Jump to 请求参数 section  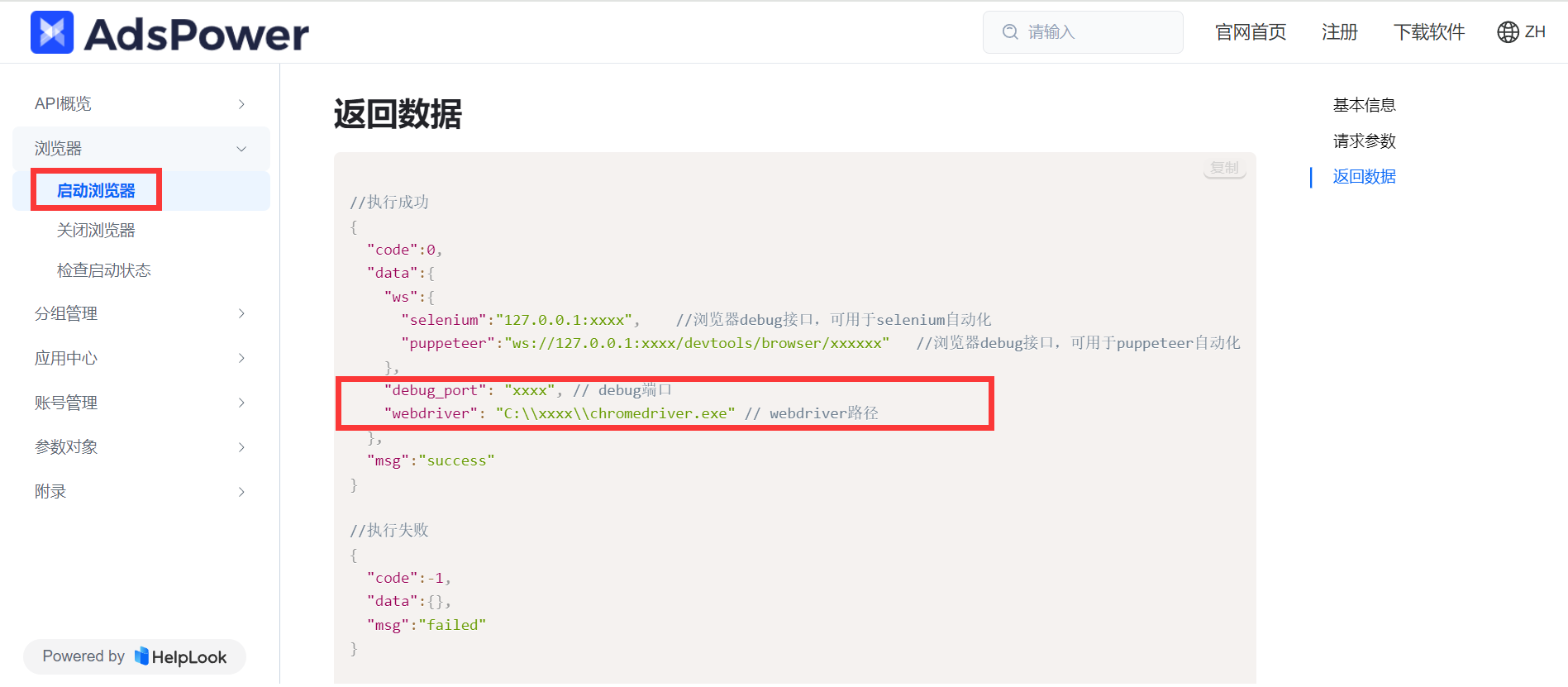tap(1364, 141)
